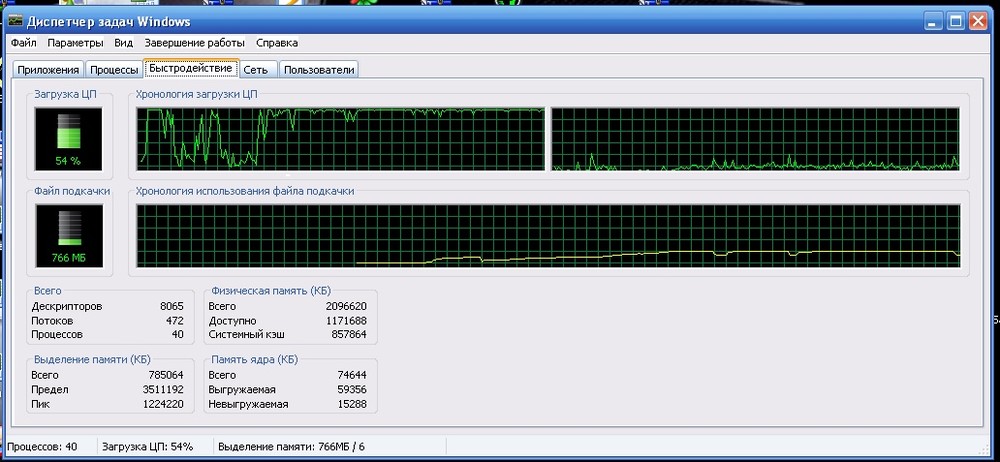Click the Потоков value 472
This screenshot has height=462, width=1000.
coord(175,321)
